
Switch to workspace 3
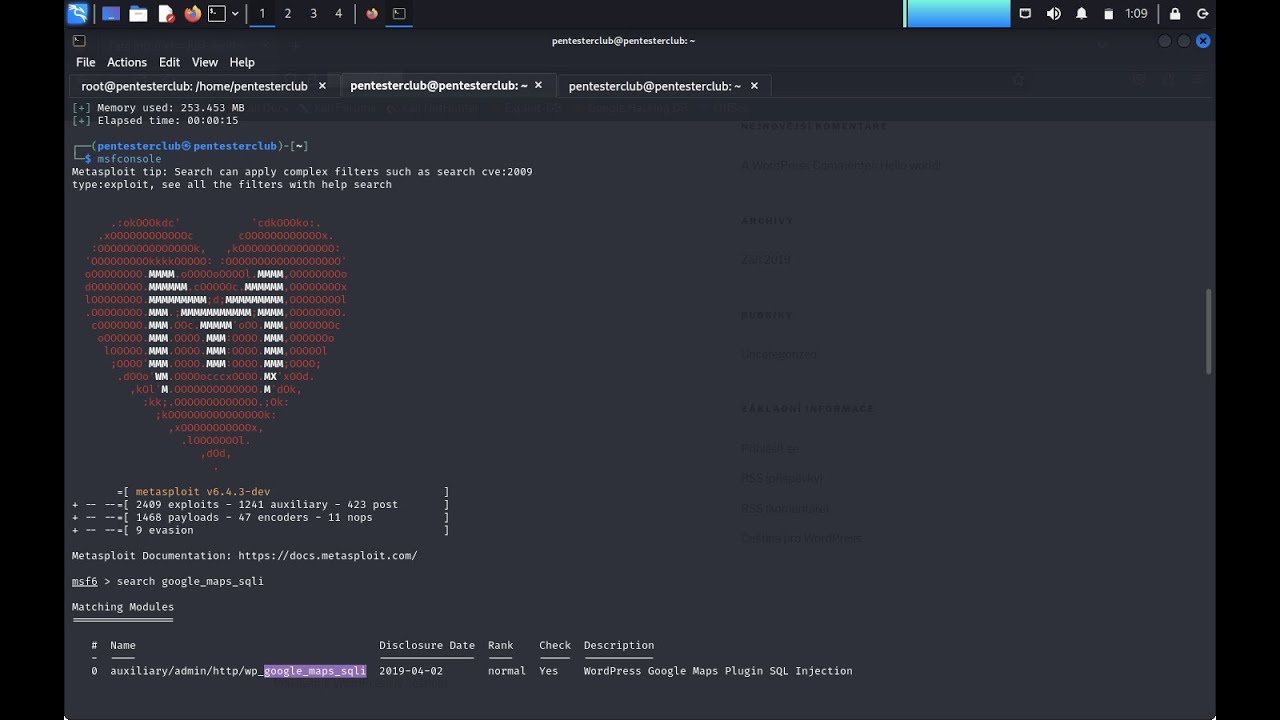(x=313, y=13)
